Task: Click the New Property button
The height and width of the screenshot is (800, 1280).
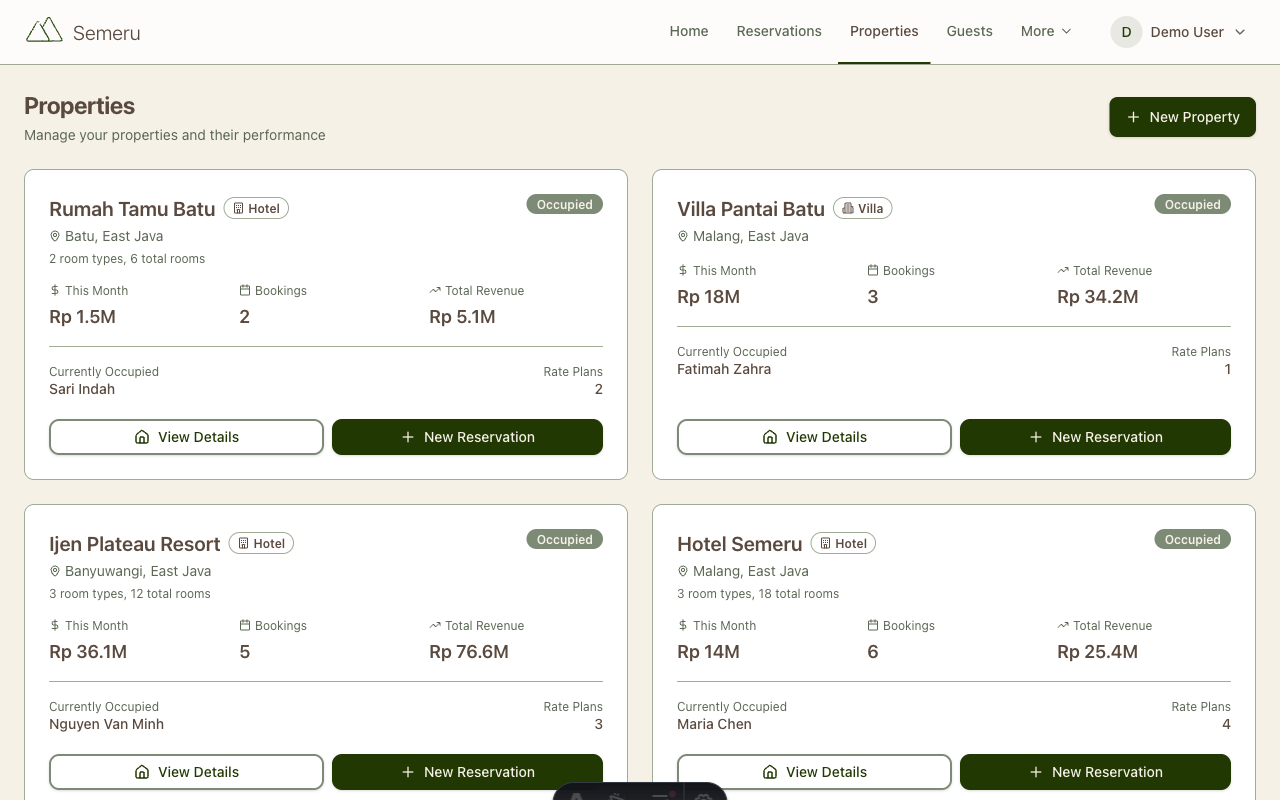Action: pyautogui.click(x=1182, y=117)
